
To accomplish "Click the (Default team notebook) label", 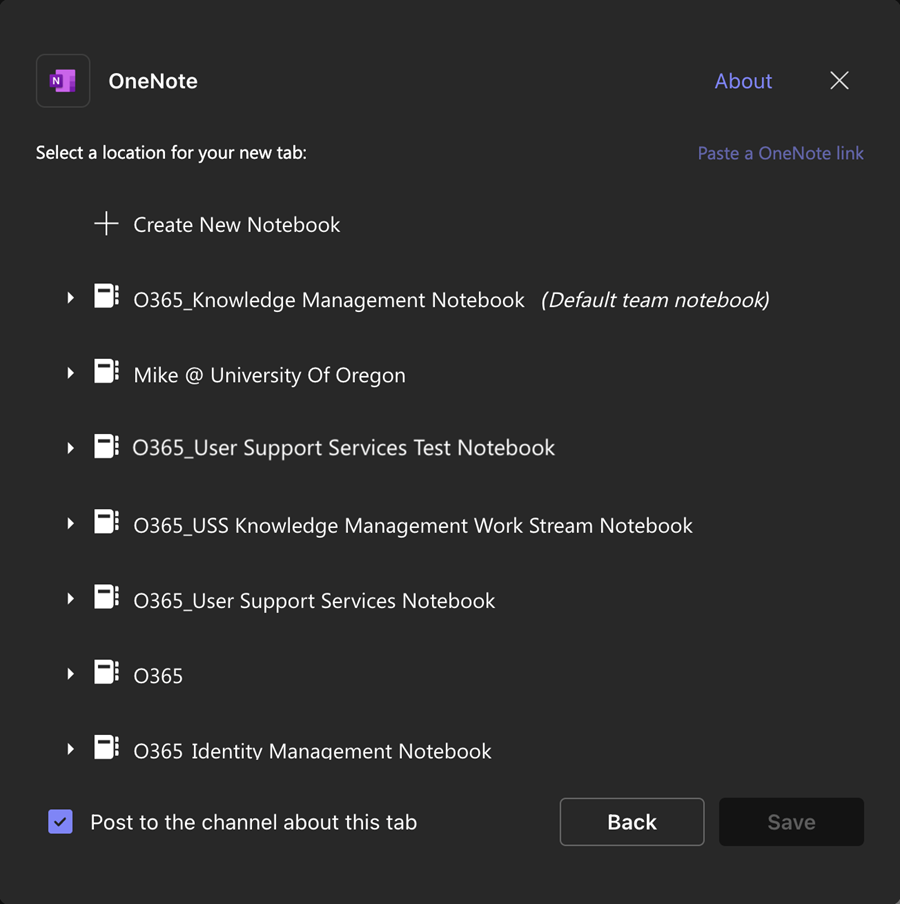I will point(655,300).
